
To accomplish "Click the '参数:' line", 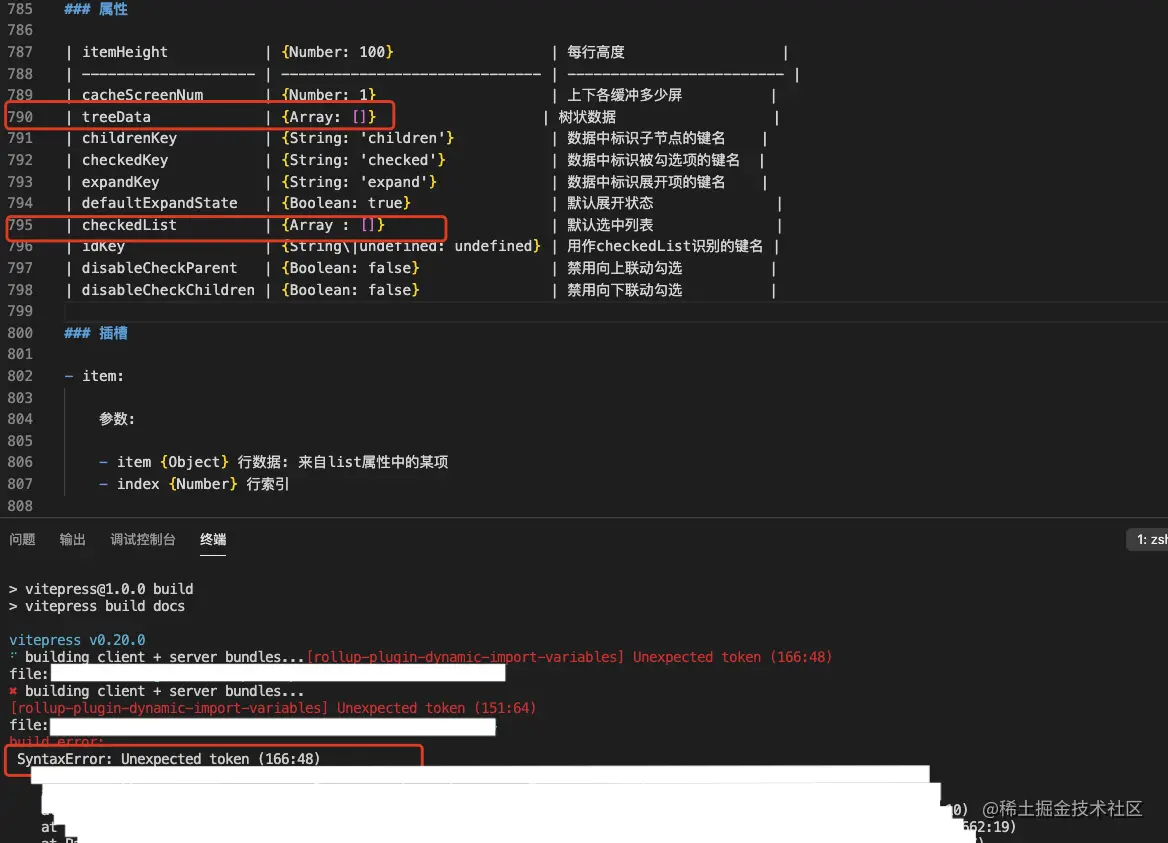I will (117, 419).
